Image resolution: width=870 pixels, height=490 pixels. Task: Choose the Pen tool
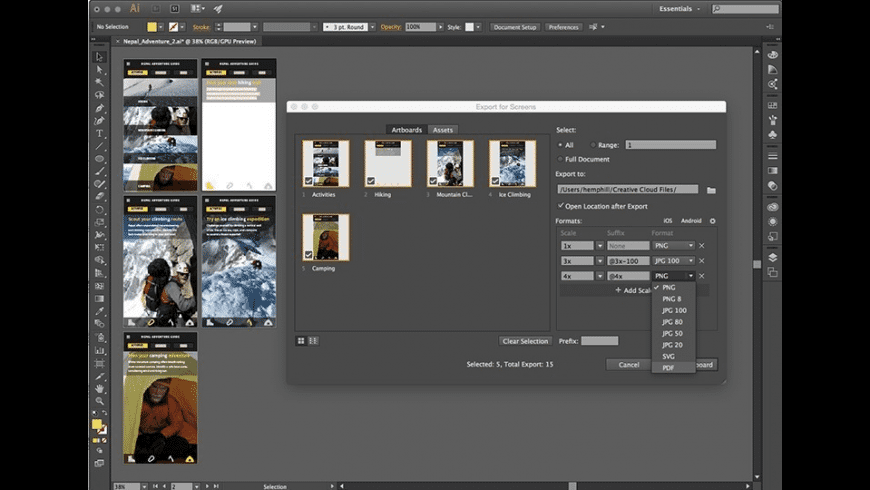point(99,108)
